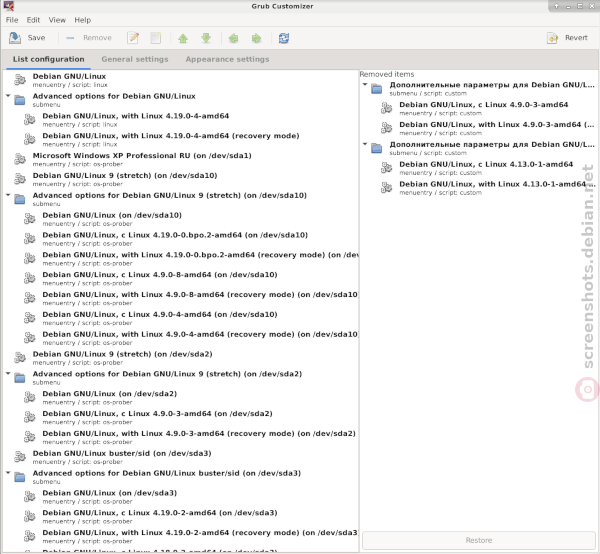Open the View menu

(x=57, y=20)
